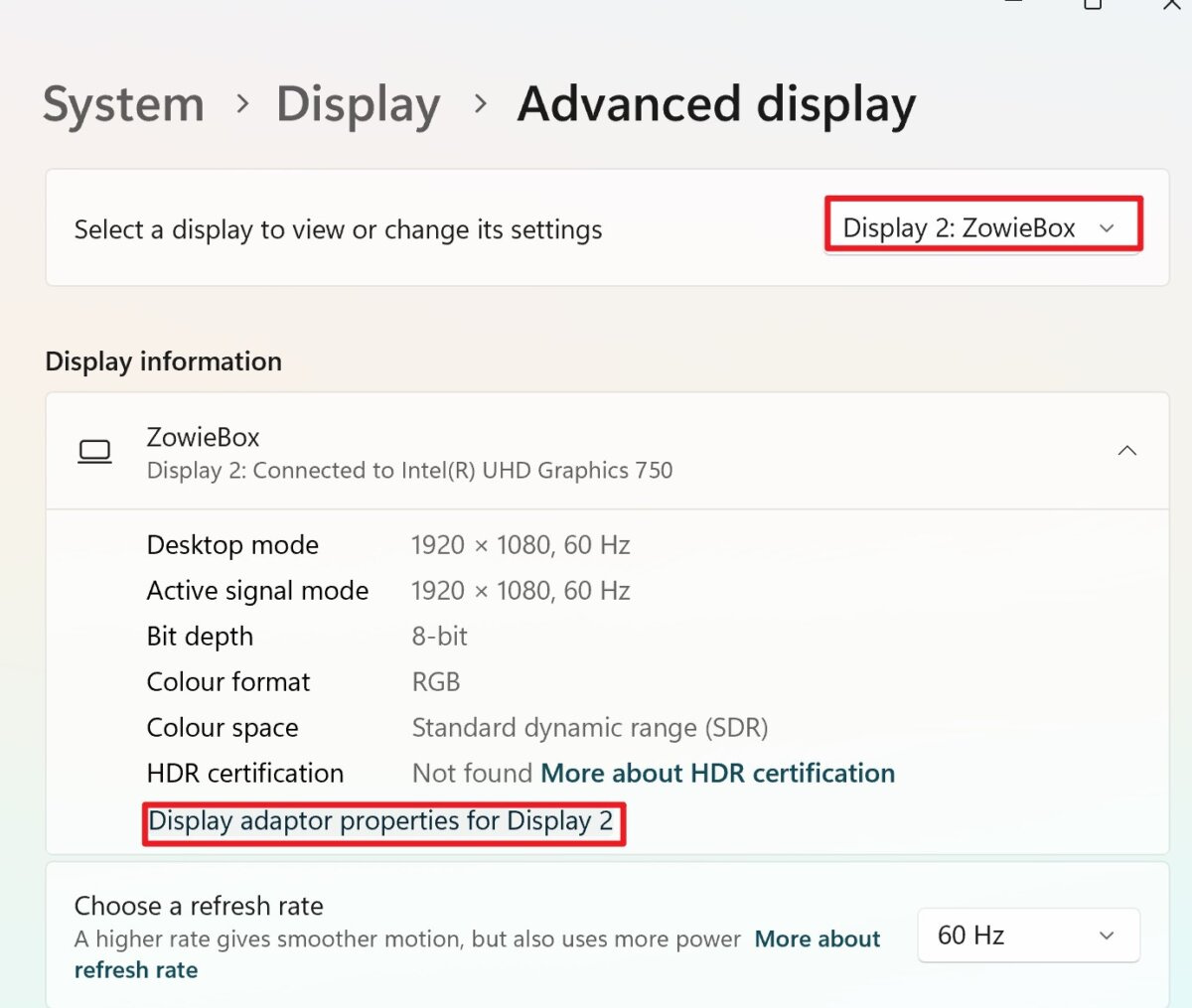Open the 60 Hz refresh rate dropdown
This screenshot has width=1192, height=1008.
1028,935
